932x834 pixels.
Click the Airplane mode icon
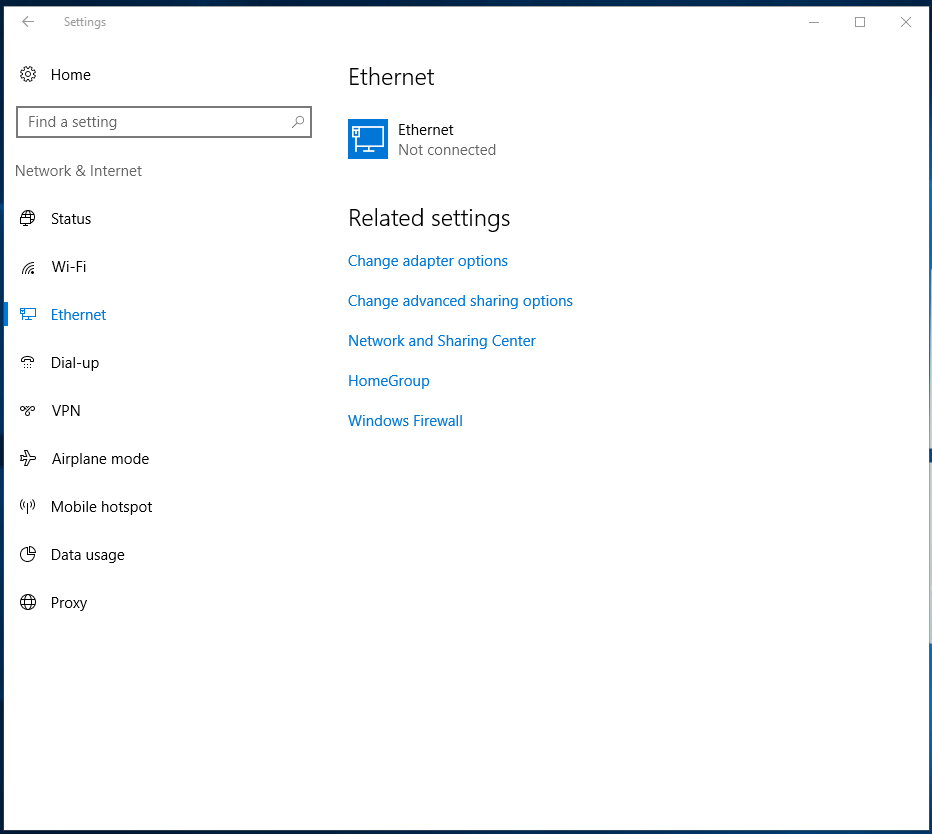[x=28, y=458]
